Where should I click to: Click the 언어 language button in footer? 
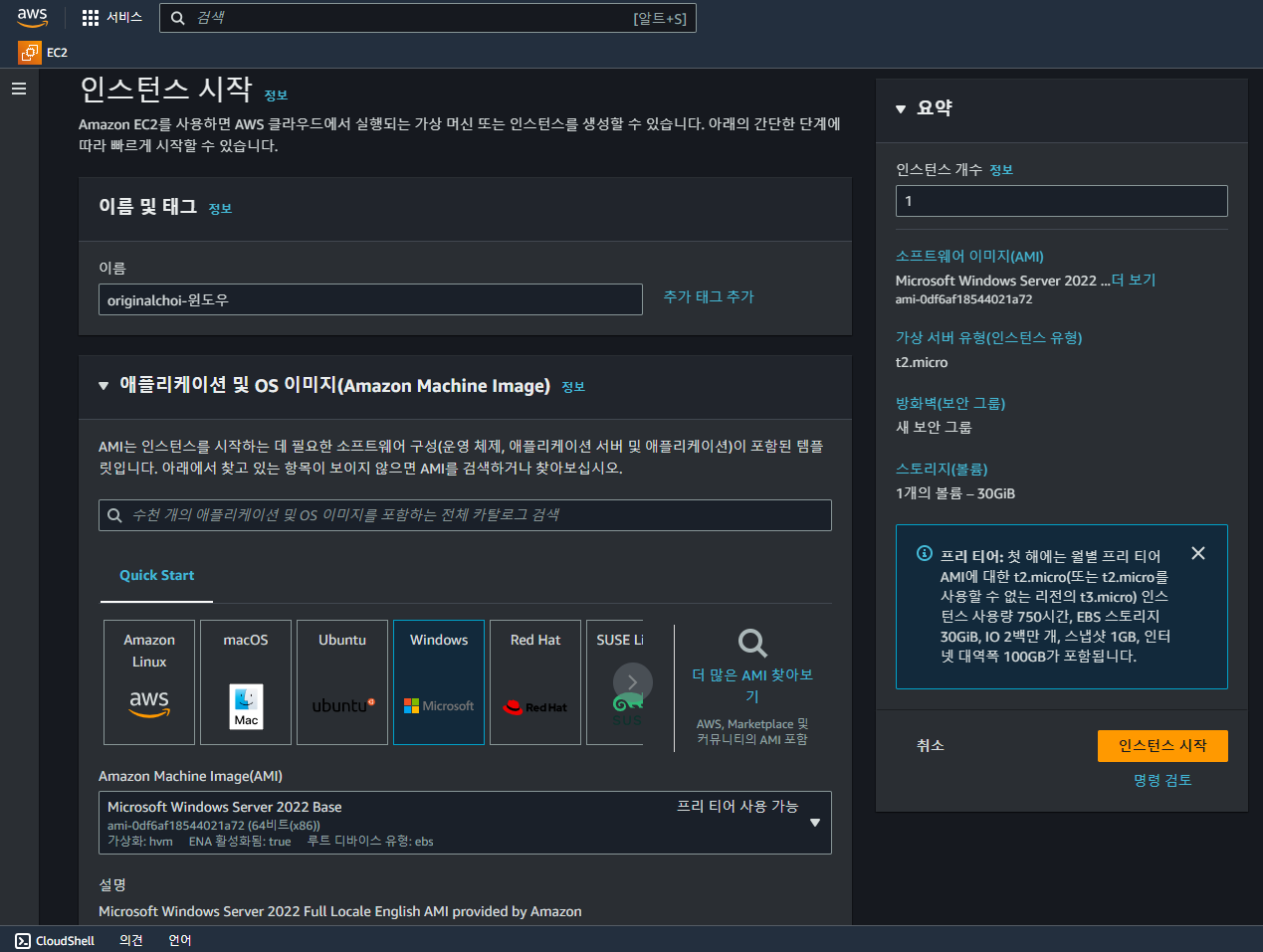pos(180,940)
